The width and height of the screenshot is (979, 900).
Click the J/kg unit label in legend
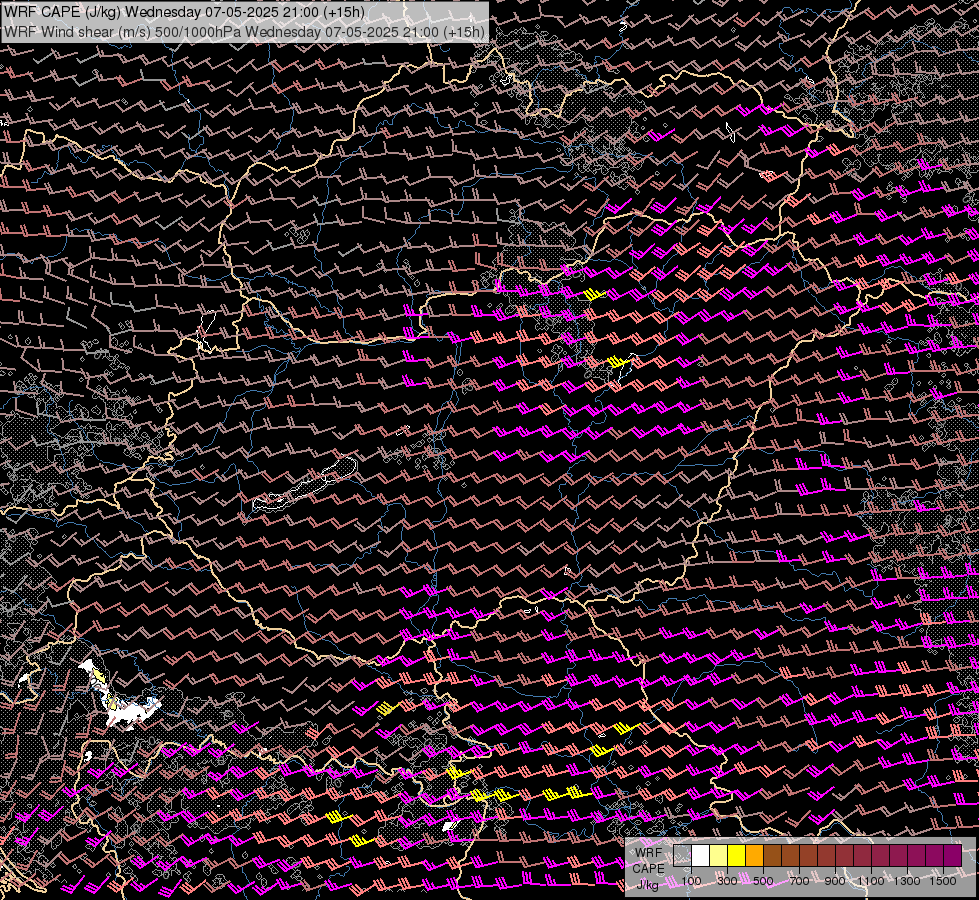point(648,885)
